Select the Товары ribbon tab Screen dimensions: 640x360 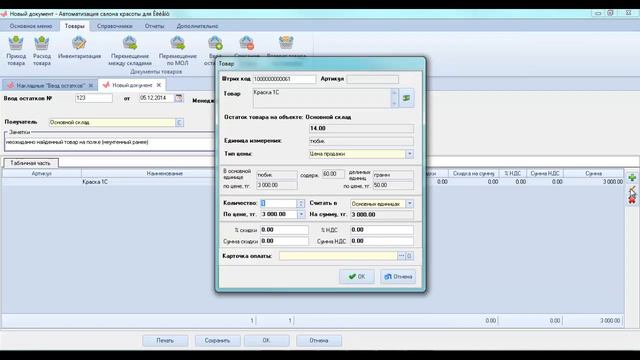pos(74,26)
